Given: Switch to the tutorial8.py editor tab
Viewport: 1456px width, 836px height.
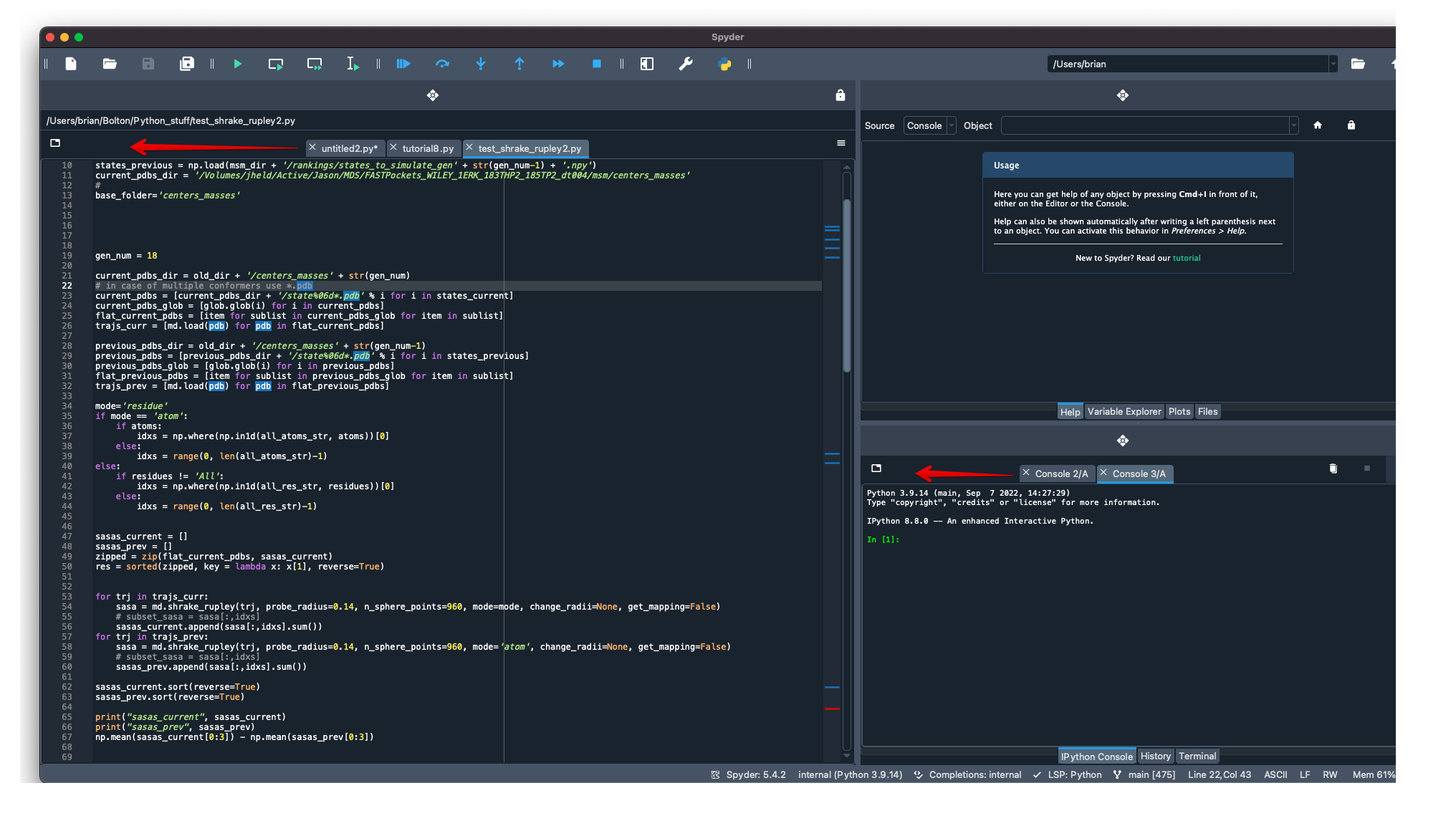Looking at the screenshot, I should pyautogui.click(x=428, y=148).
